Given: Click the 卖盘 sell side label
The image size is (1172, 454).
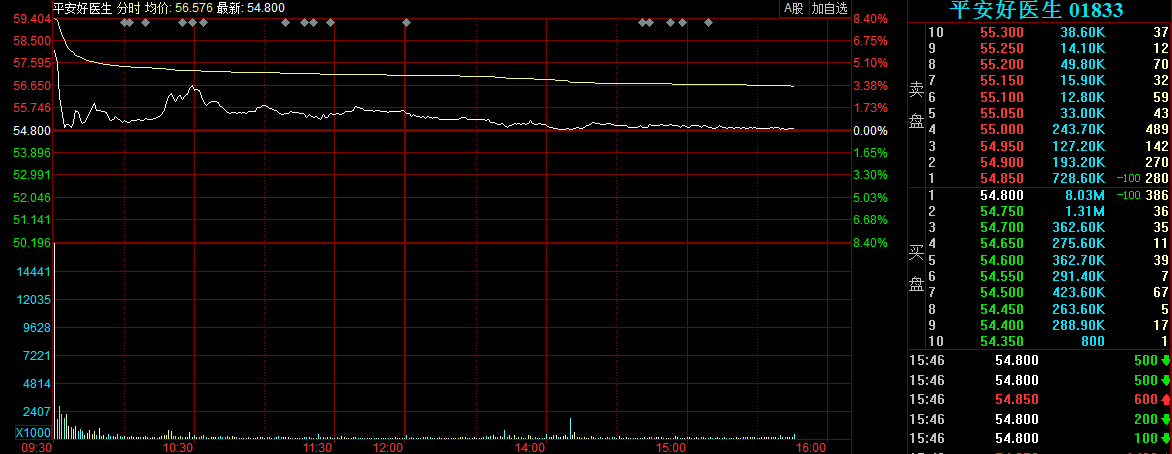Looking at the screenshot, I should tap(916, 105).
